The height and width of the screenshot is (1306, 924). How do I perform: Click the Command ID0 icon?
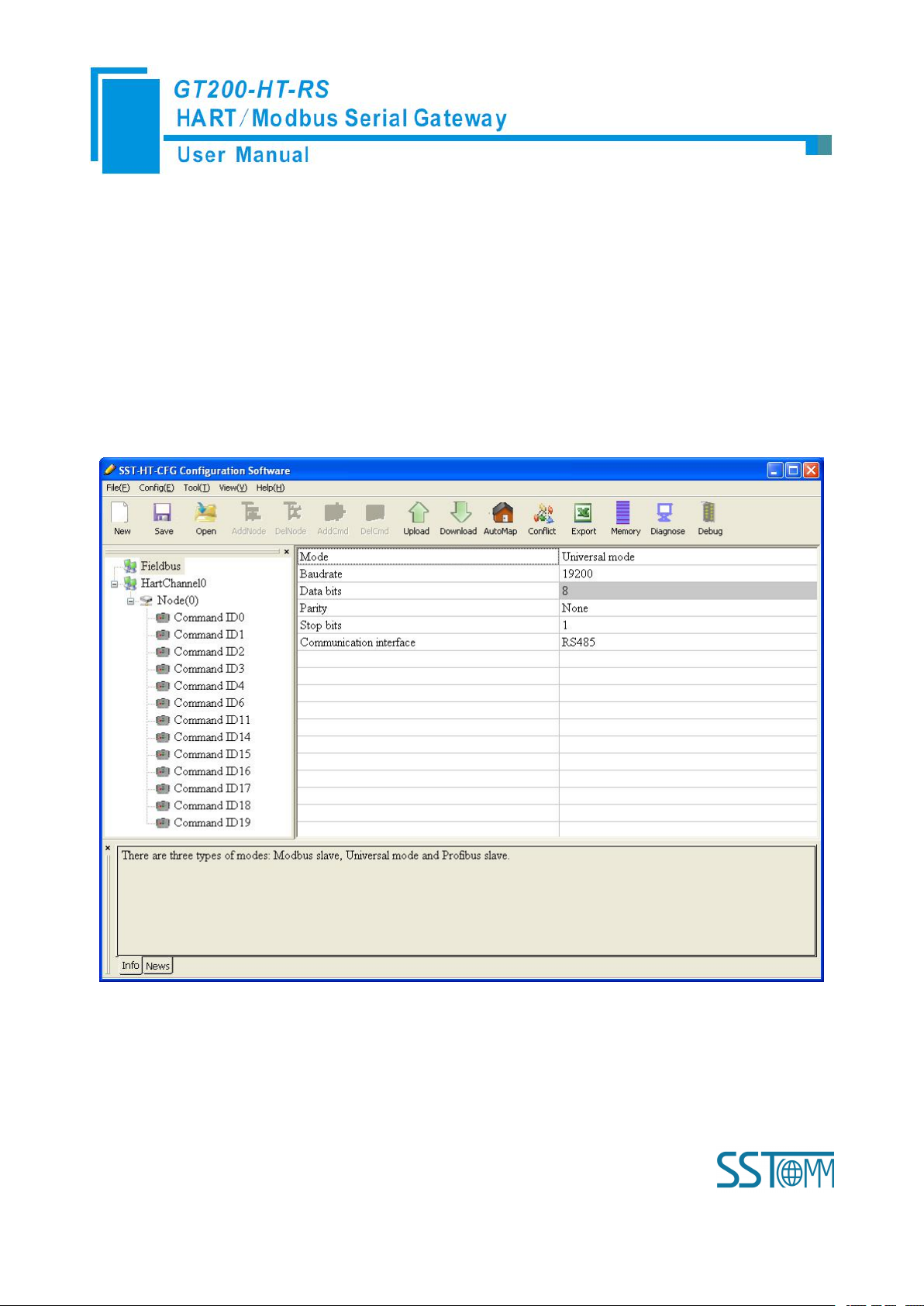pos(163,618)
